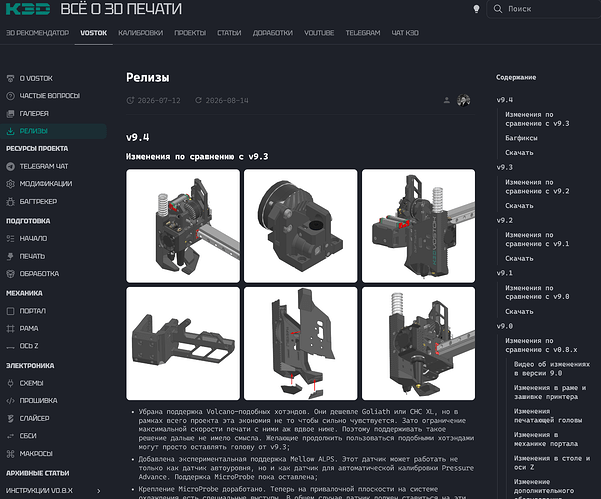
Task: Click the О VOSTOK sidebar icon
Action: (x=10, y=79)
